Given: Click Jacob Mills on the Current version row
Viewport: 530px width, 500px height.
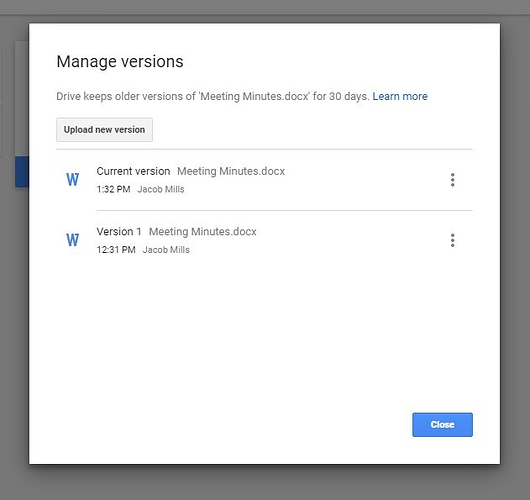Looking at the screenshot, I should pyautogui.click(x=161, y=189).
